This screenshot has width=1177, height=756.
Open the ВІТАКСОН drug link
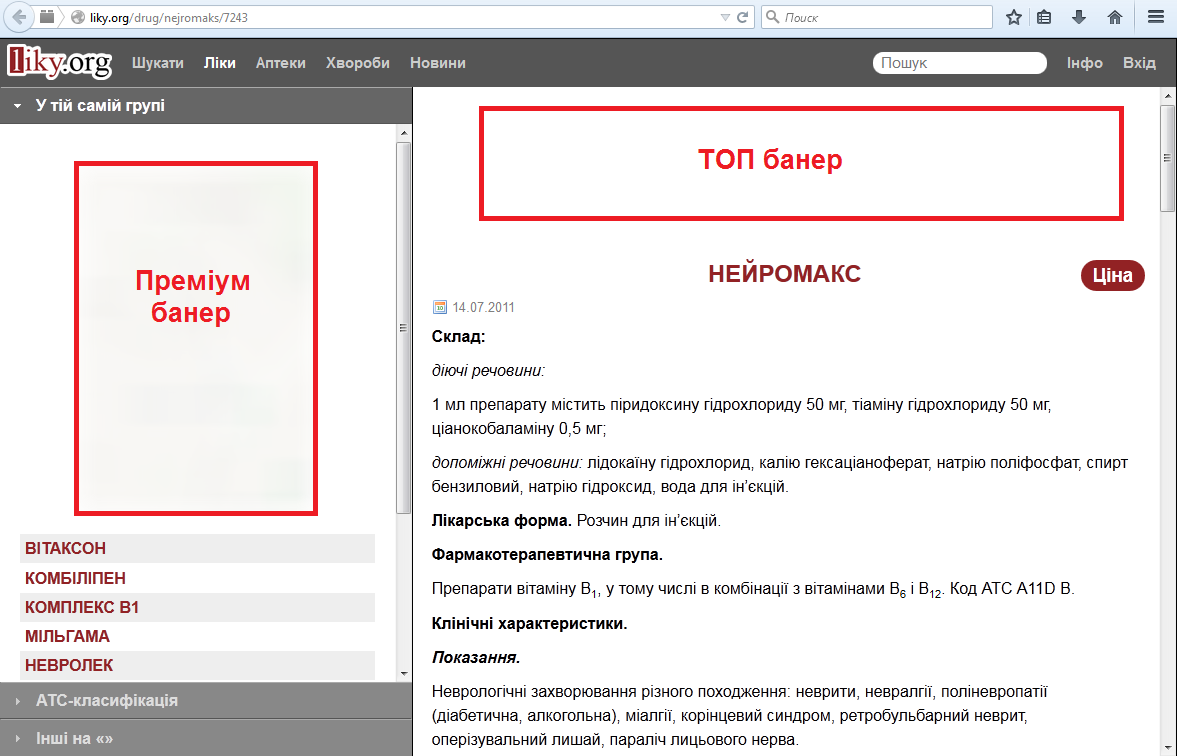tap(65, 548)
